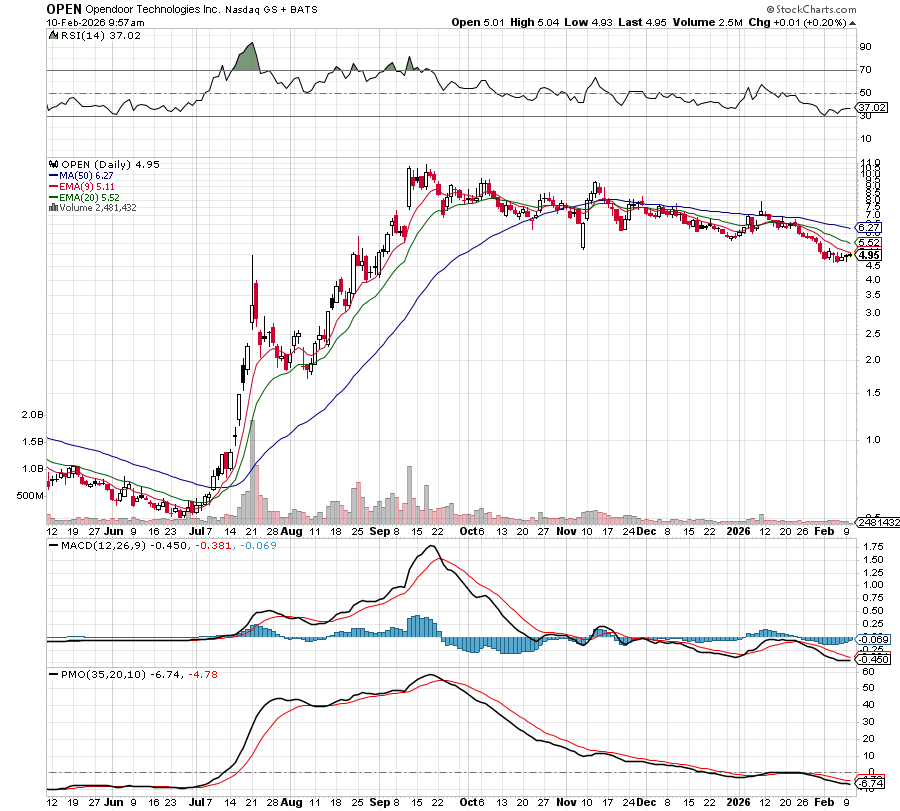
Task: Click the MACD(12,26,9) legend label
Action: tap(103, 545)
